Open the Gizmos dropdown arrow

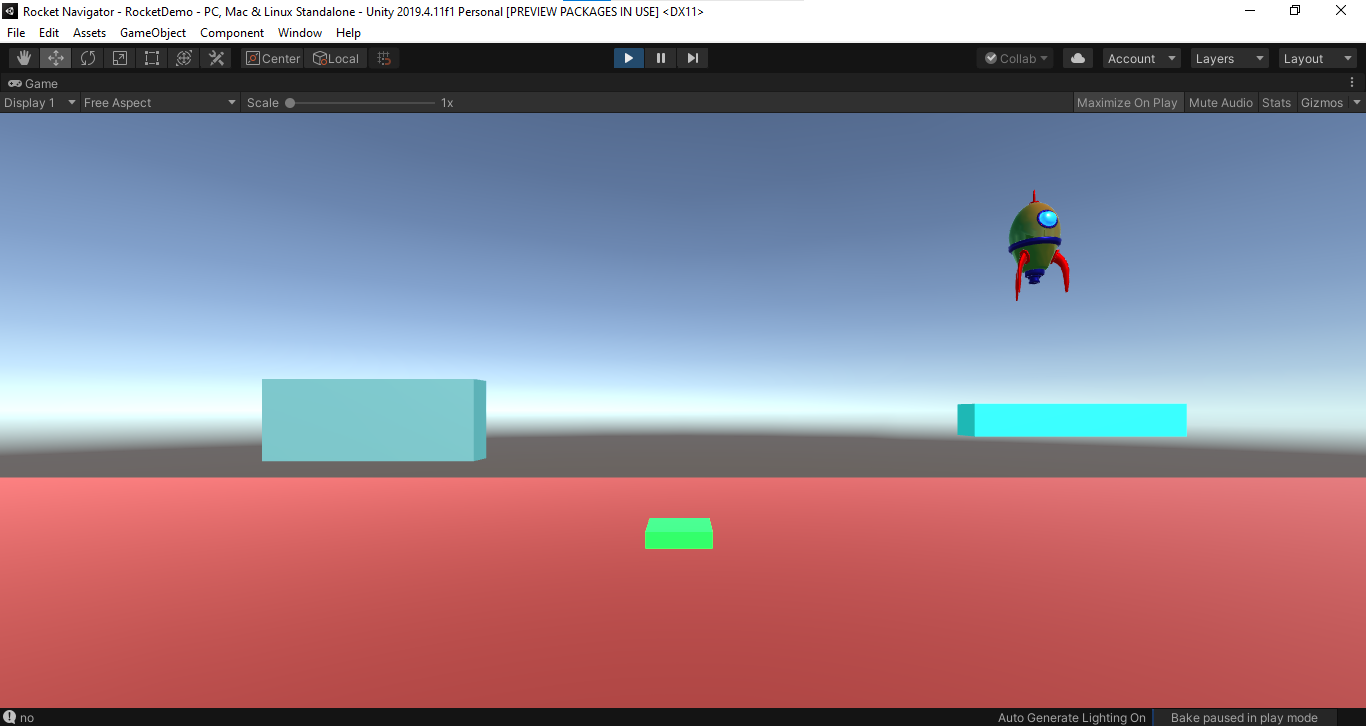point(1357,102)
